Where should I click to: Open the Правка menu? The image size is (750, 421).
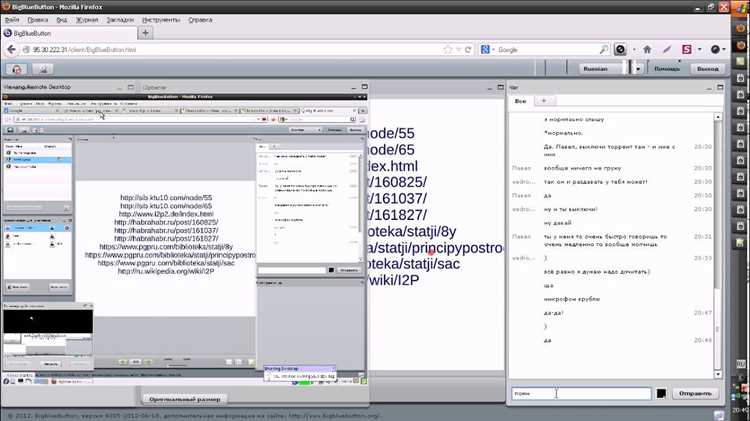[x=37, y=20]
